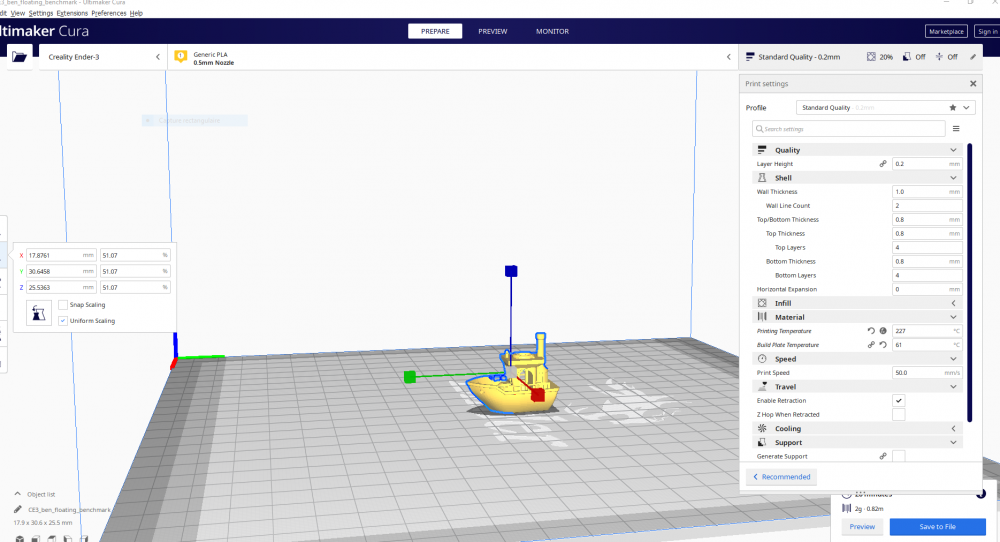Viewport: 1000px width, 542px height.
Task: Collapse the Support section chevron
Action: 953,443
